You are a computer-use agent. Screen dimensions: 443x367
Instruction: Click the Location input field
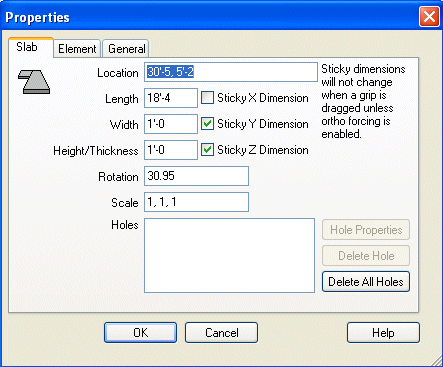(x=231, y=72)
